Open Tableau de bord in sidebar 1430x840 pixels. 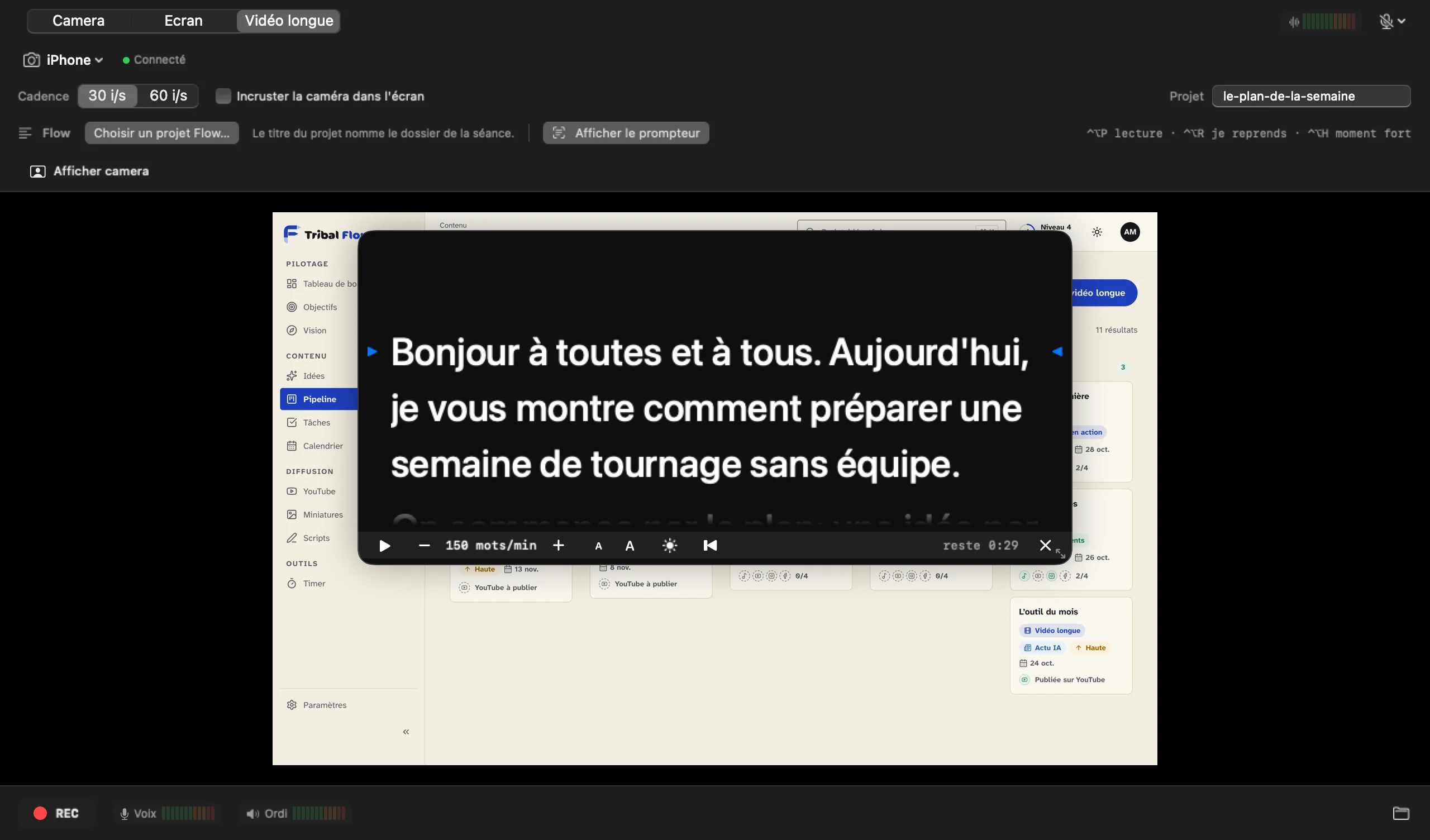coord(321,284)
